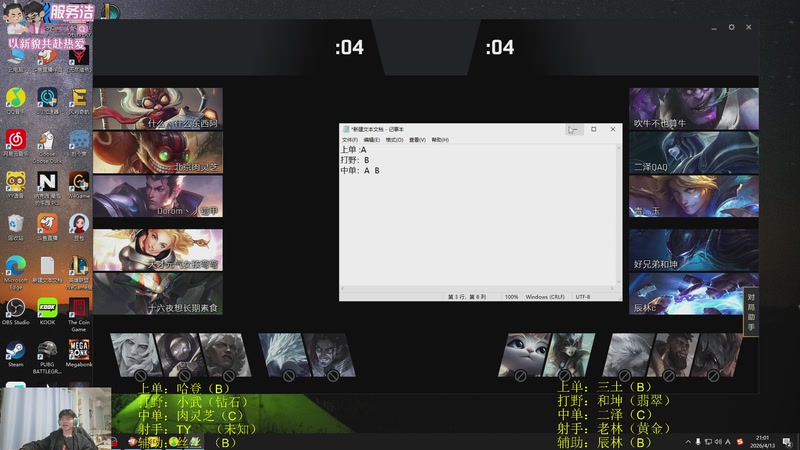800x450 pixels.
Task: Click the bearded banned champion on right team
Action: point(673,355)
